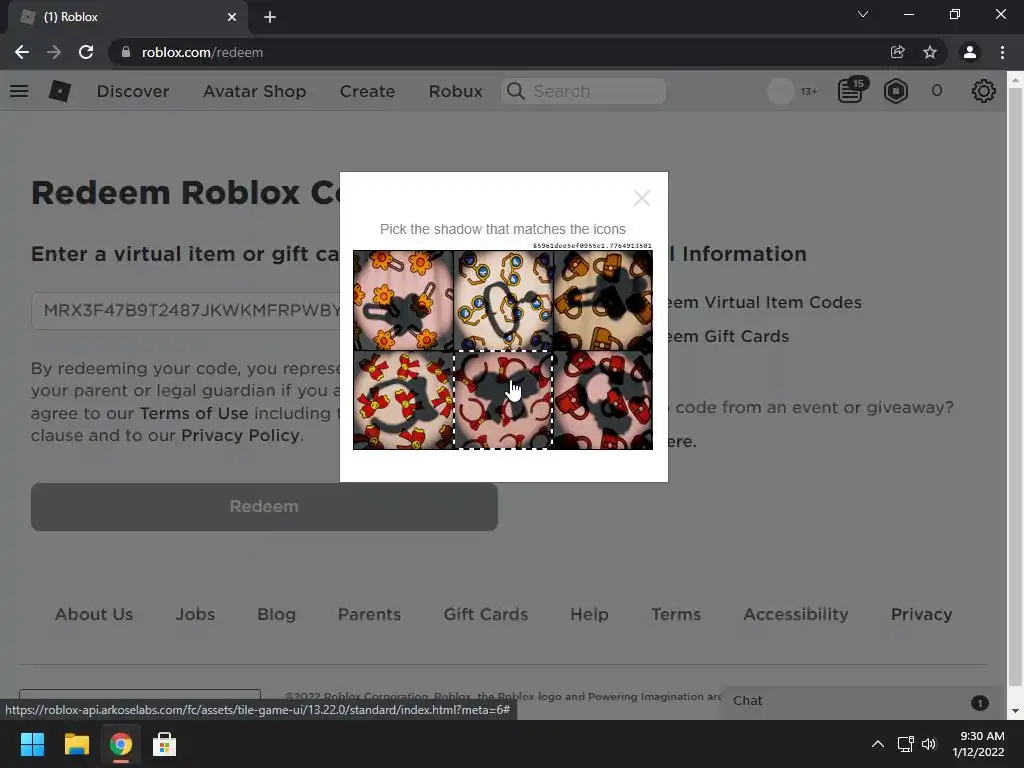1024x768 pixels.
Task: Open the network icon in tray
Action: 905,744
